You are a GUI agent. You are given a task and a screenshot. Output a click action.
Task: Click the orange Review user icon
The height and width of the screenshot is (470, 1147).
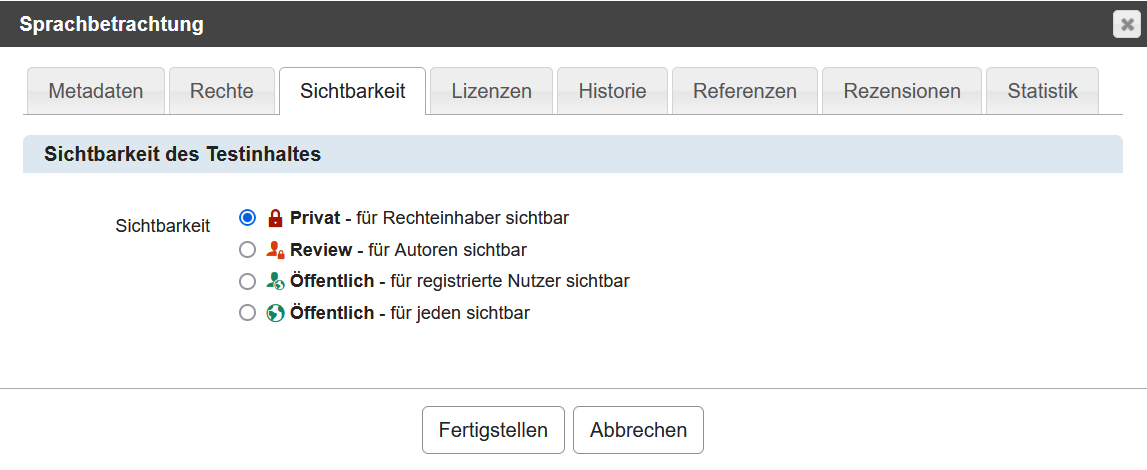tap(275, 250)
